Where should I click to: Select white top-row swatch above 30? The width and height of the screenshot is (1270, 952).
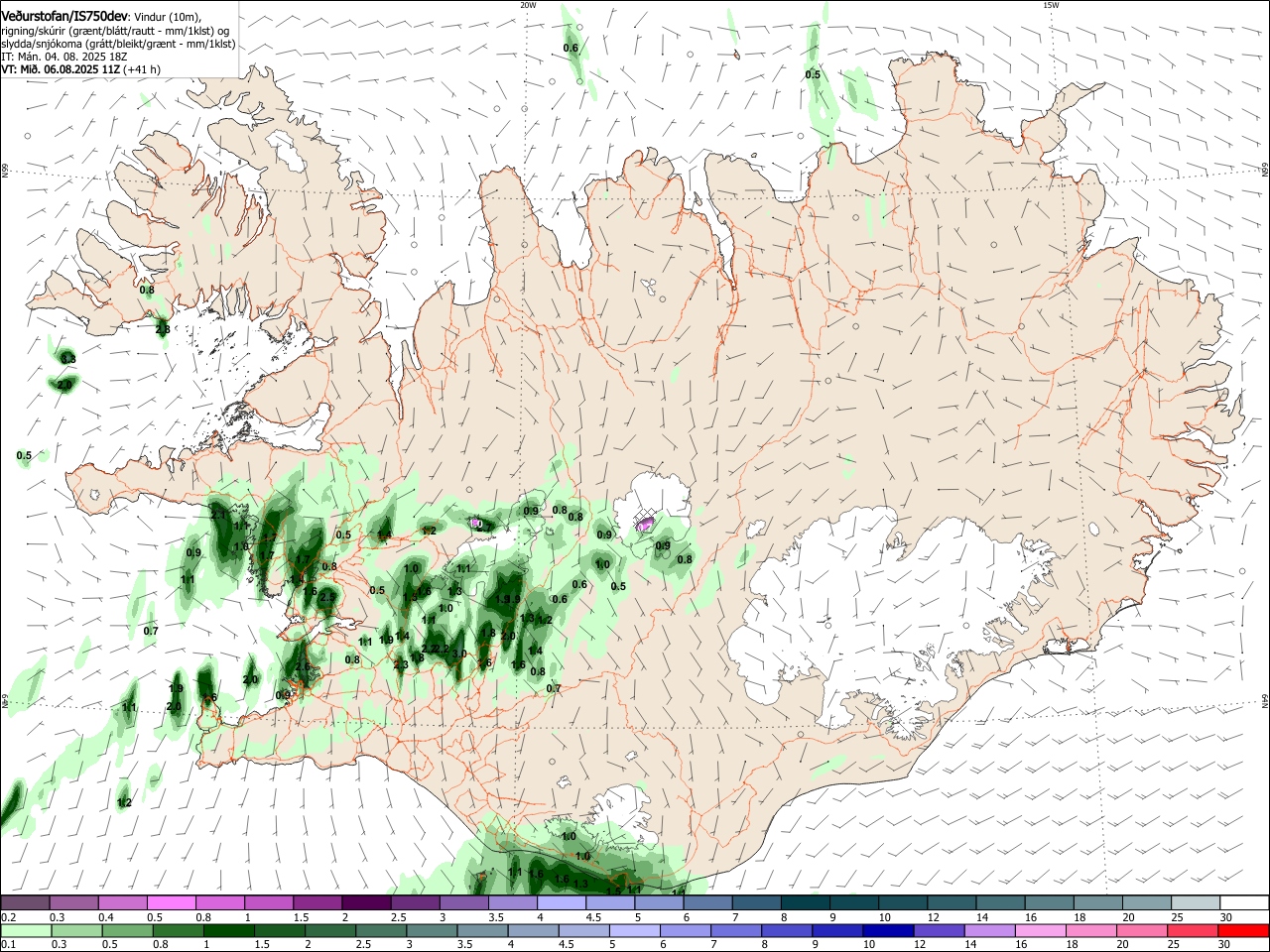point(1244,902)
